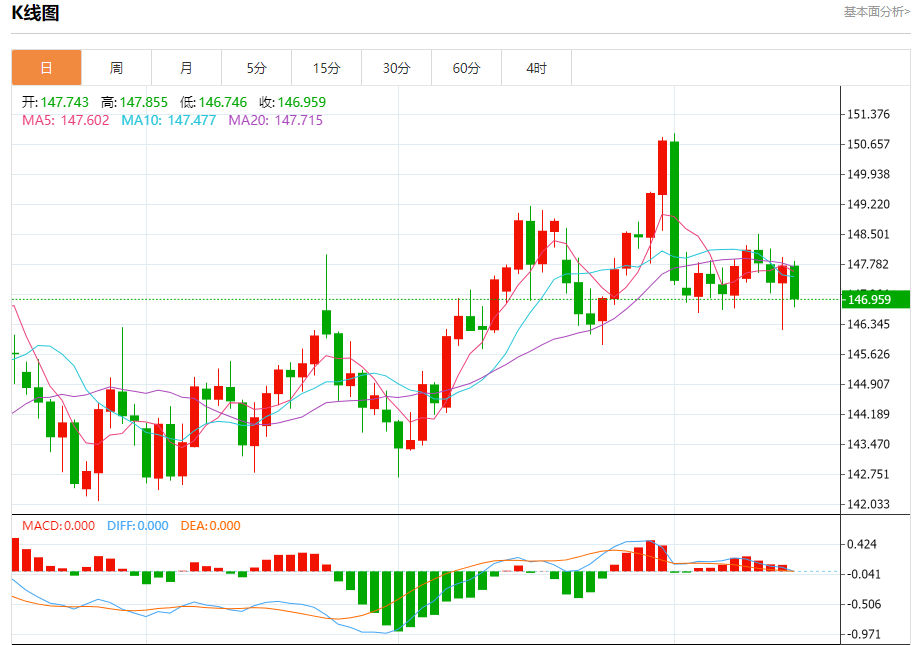The width and height of the screenshot is (917, 645).
Task: Click the 142.751 price axis label
Action: coord(868,474)
